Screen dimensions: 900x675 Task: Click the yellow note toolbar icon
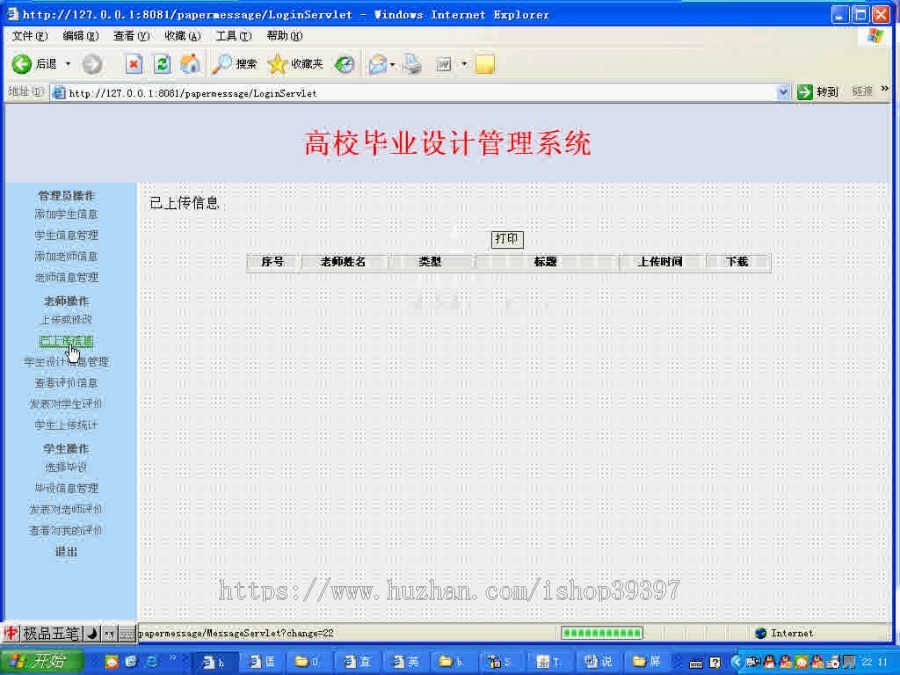(x=485, y=64)
